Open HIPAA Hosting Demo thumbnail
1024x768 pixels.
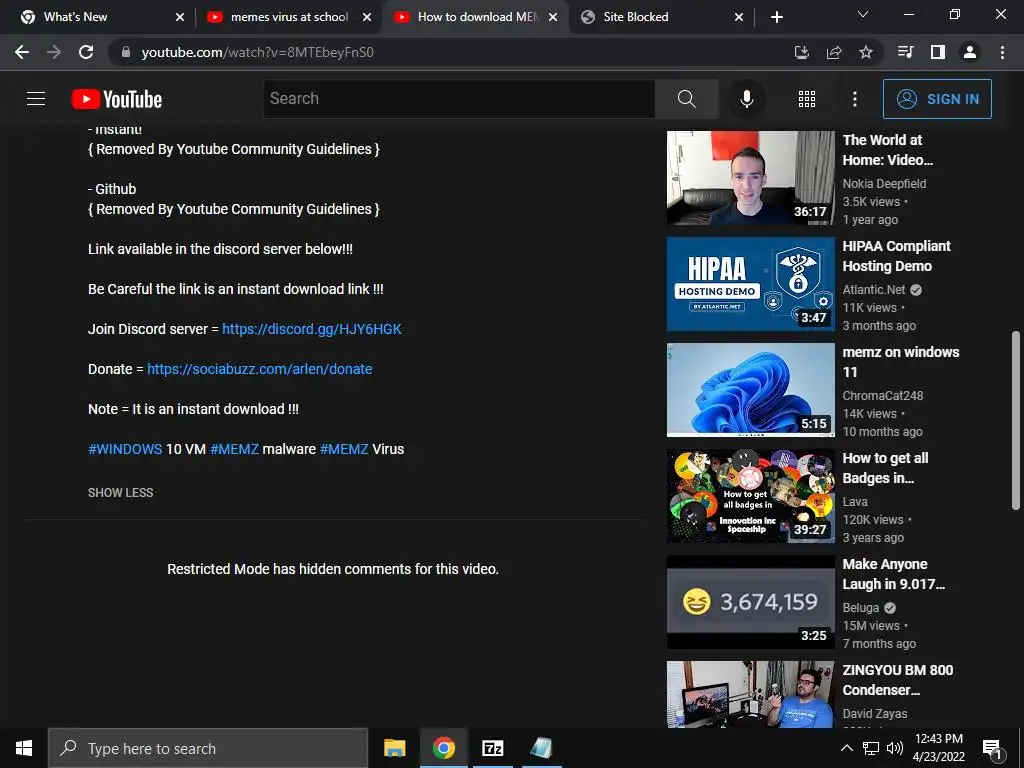750,284
